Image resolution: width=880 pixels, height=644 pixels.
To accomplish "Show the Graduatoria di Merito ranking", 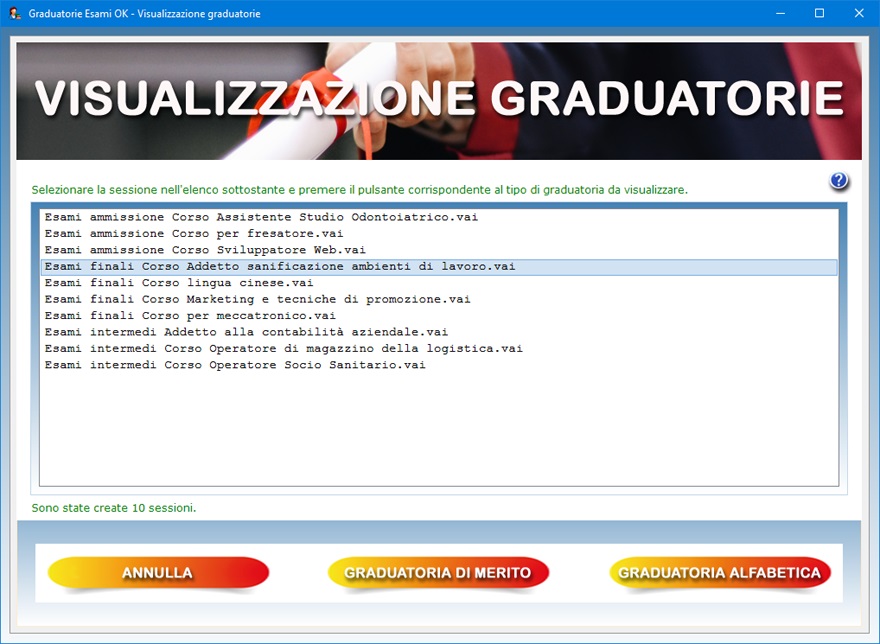I will pyautogui.click(x=438, y=573).
